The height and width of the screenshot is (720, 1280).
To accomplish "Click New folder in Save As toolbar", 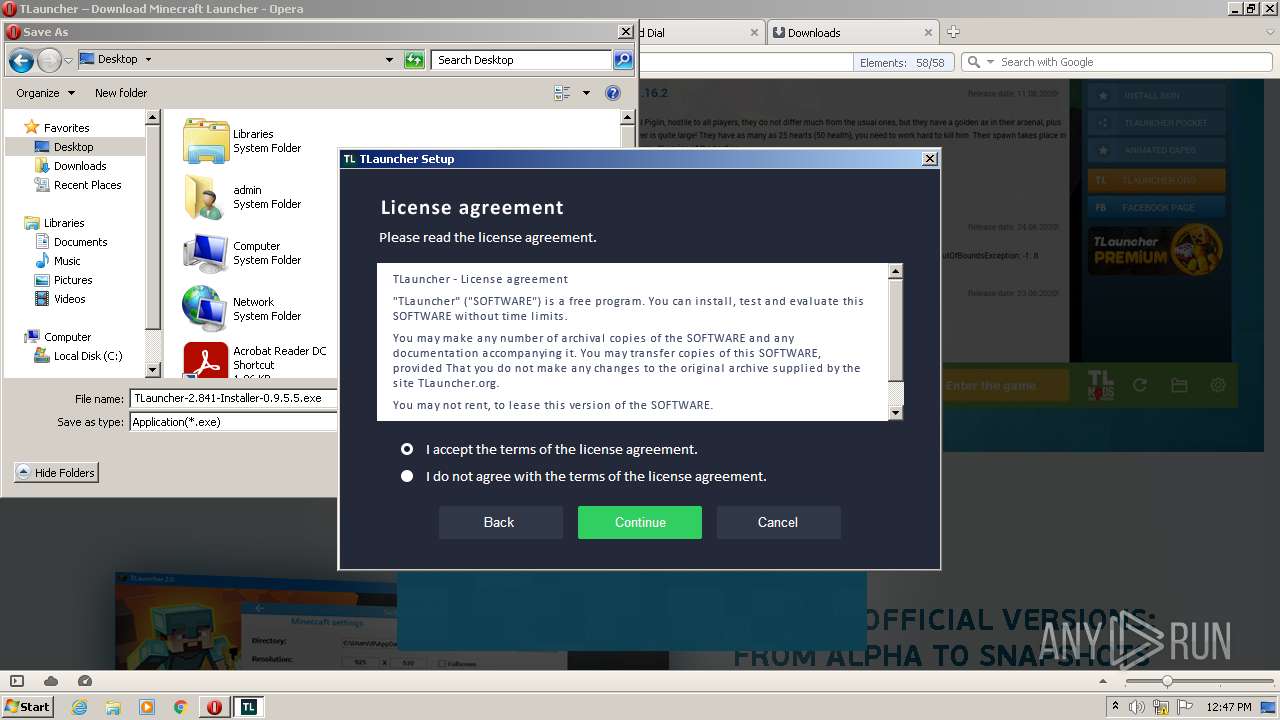I will (x=121, y=93).
